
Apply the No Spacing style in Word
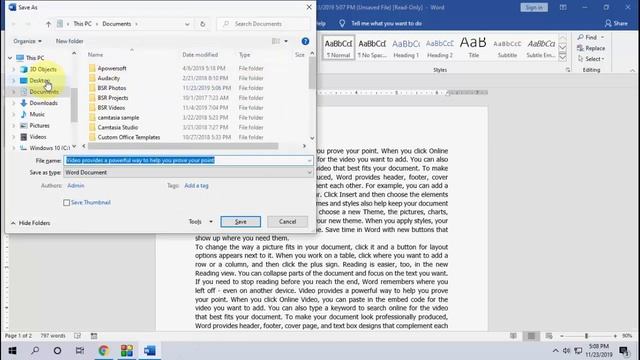tap(372, 48)
